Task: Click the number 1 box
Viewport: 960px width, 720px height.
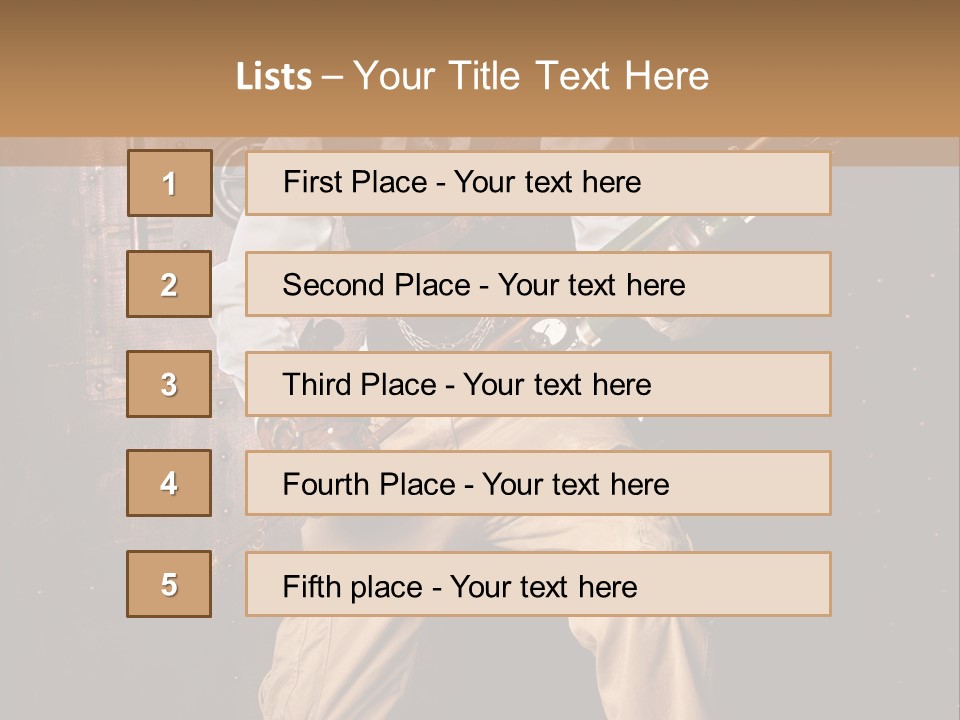Action: point(169,183)
